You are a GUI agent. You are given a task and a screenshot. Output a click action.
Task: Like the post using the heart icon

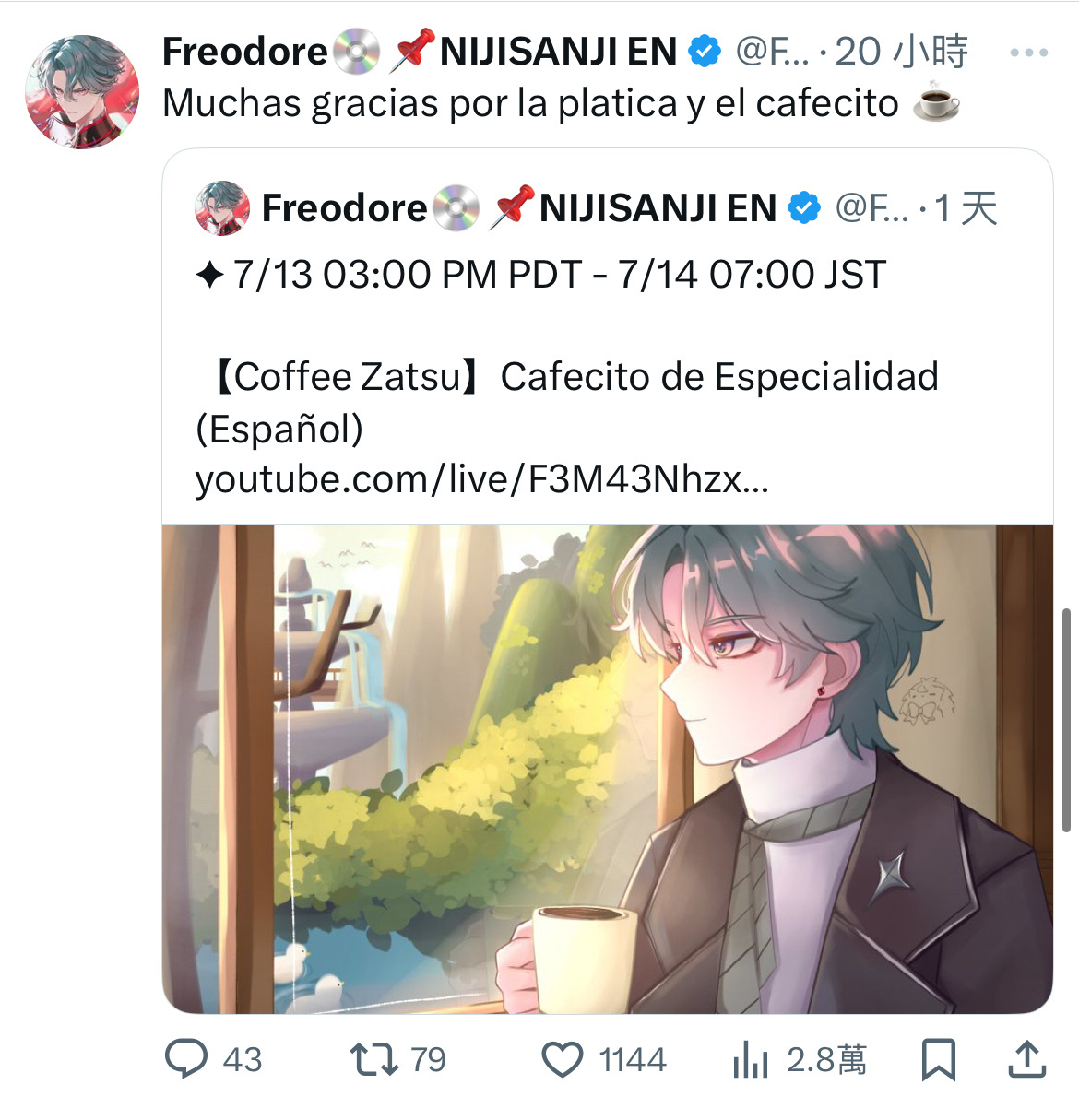click(x=562, y=1059)
